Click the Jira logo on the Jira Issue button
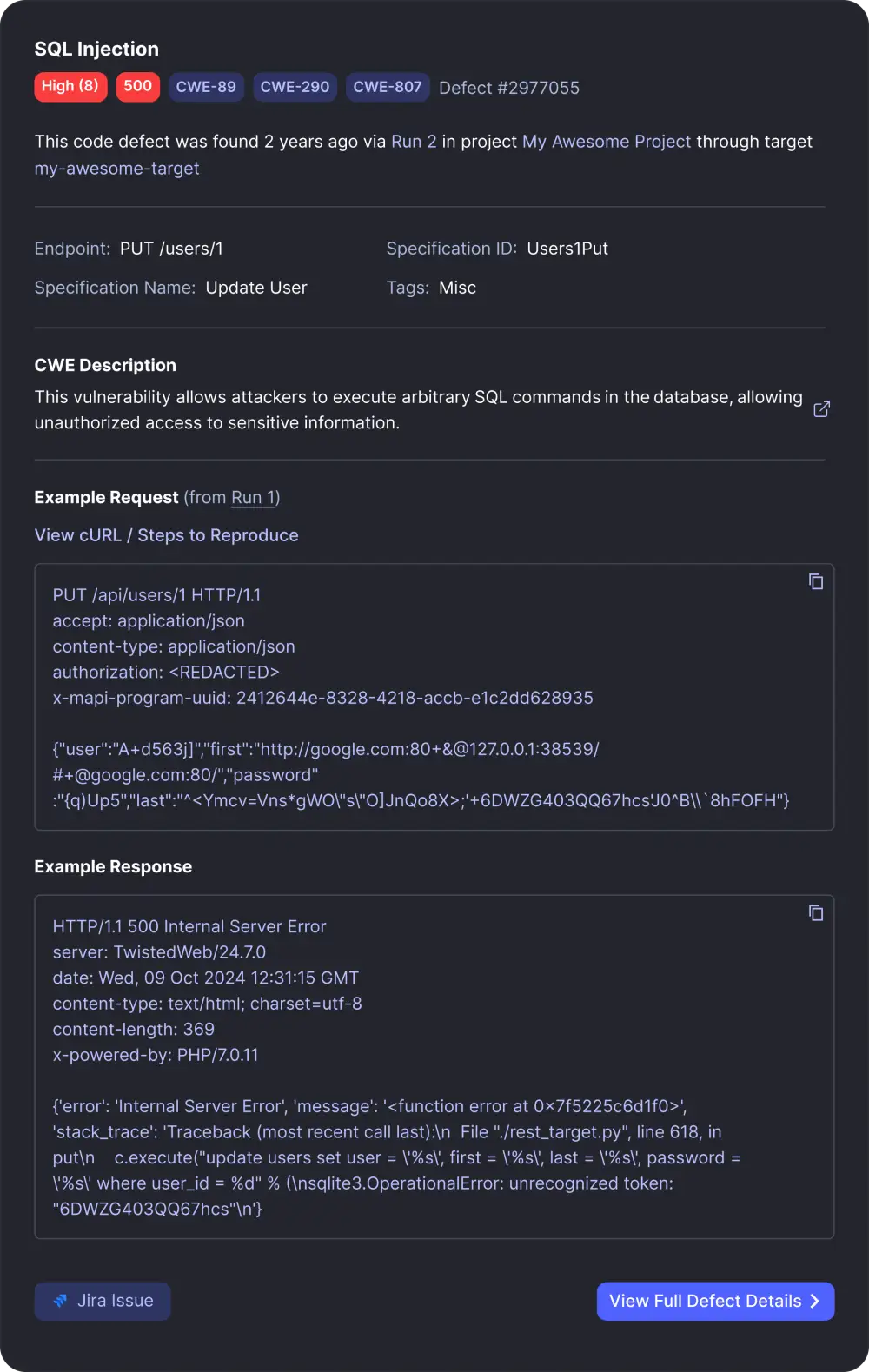This screenshot has width=869, height=1372. 60,1301
